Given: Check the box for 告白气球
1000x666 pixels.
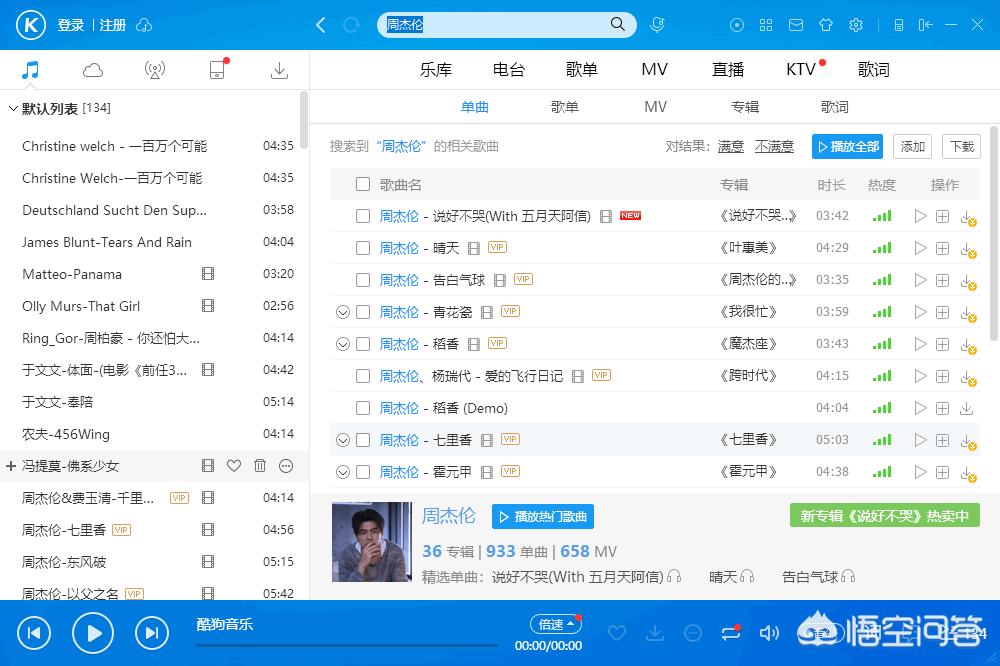Looking at the screenshot, I should 363,280.
